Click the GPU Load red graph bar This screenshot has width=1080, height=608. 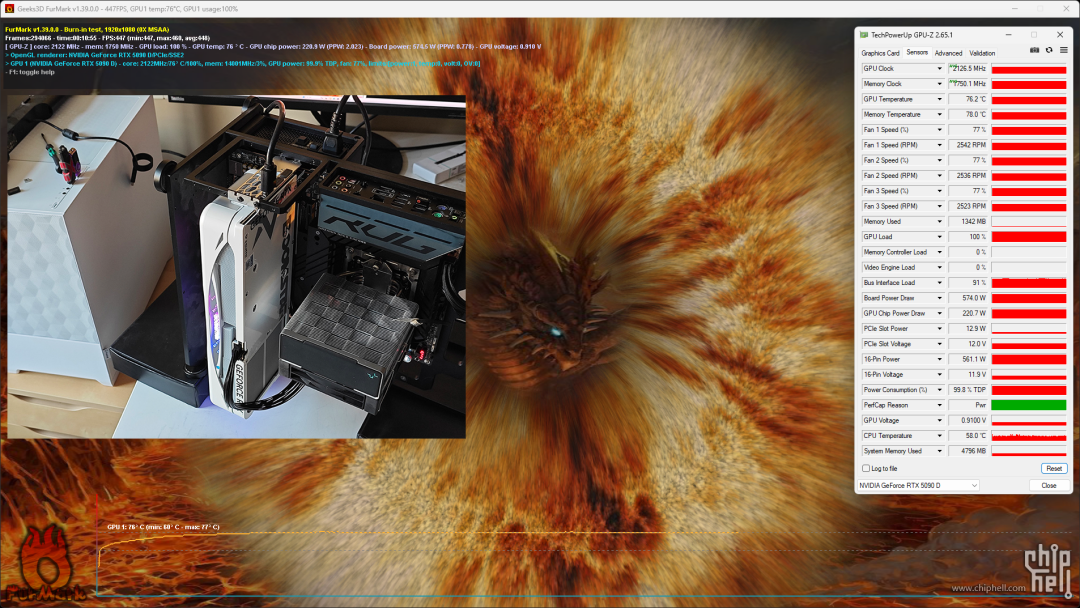[x=1029, y=237]
